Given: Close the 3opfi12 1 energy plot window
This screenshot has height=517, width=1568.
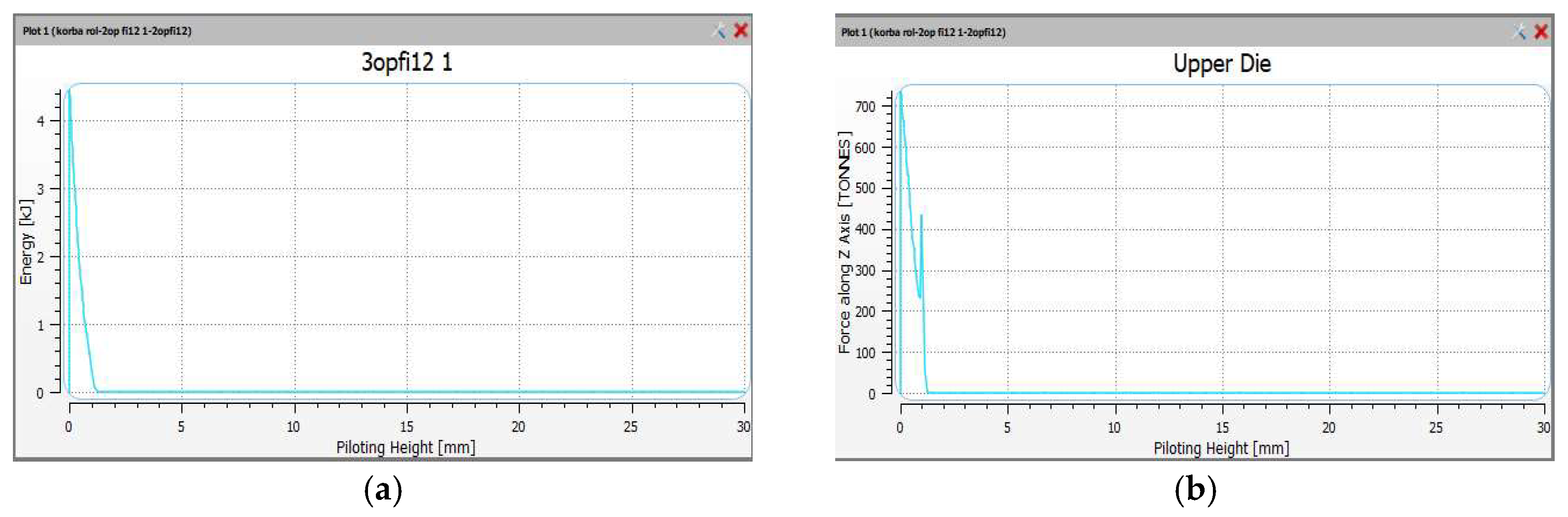Looking at the screenshot, I should point(741,30).
